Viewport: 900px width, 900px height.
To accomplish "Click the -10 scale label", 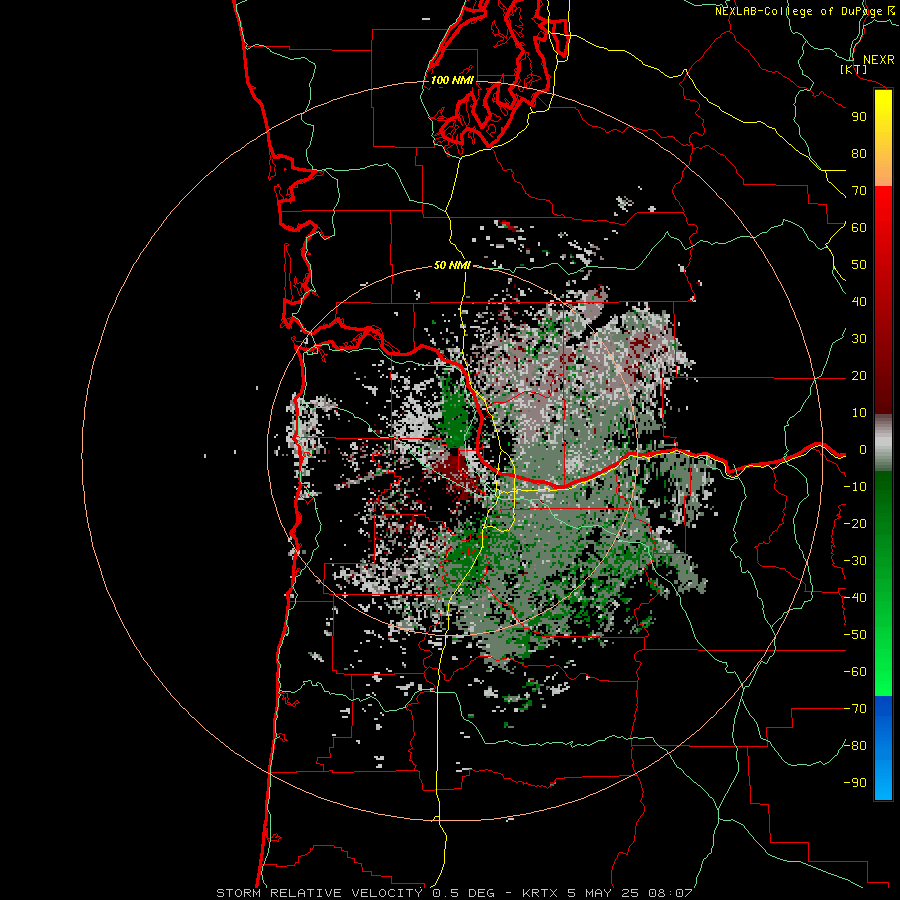I will 855,487.
